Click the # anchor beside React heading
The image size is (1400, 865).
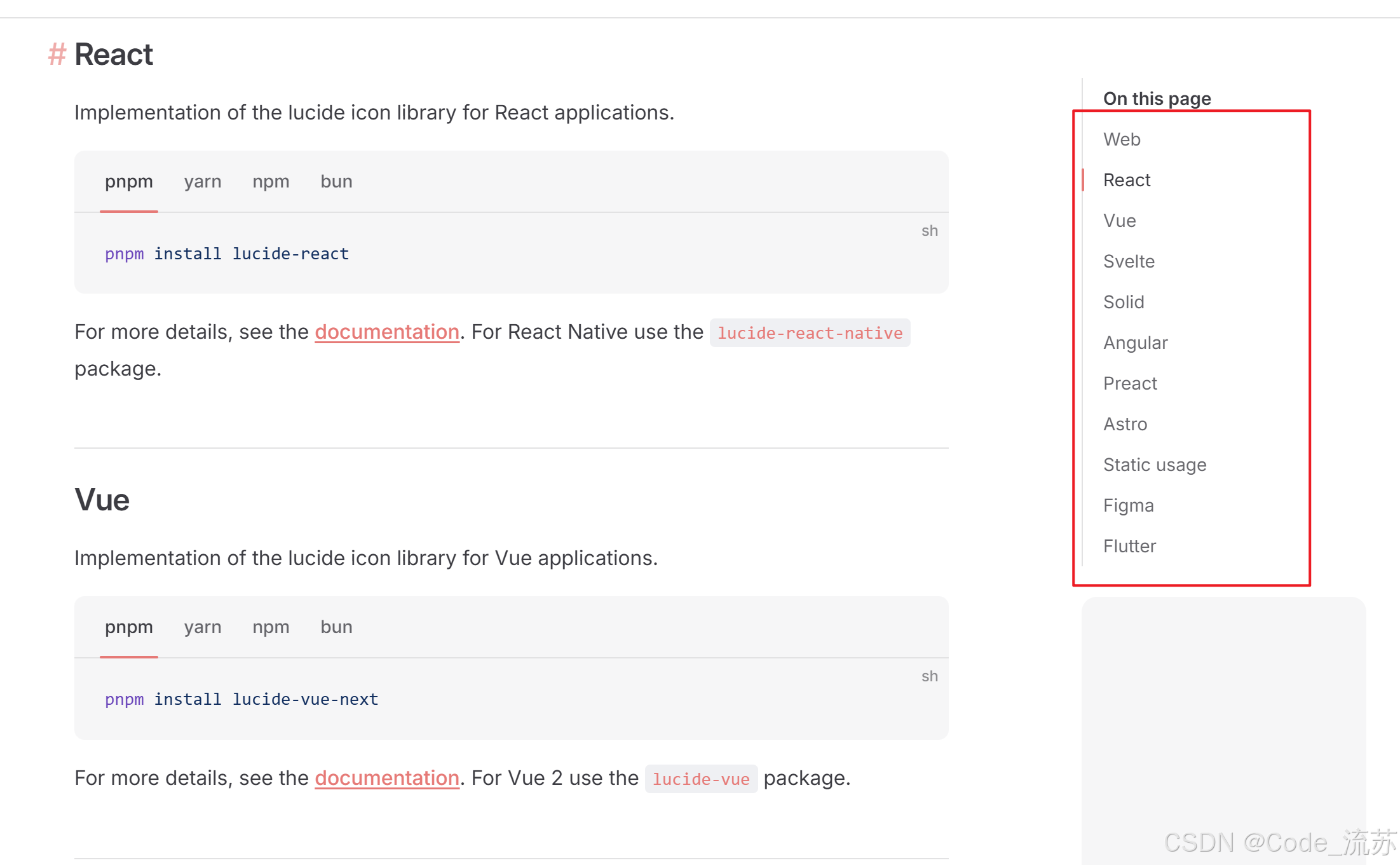tap(57, 55)
